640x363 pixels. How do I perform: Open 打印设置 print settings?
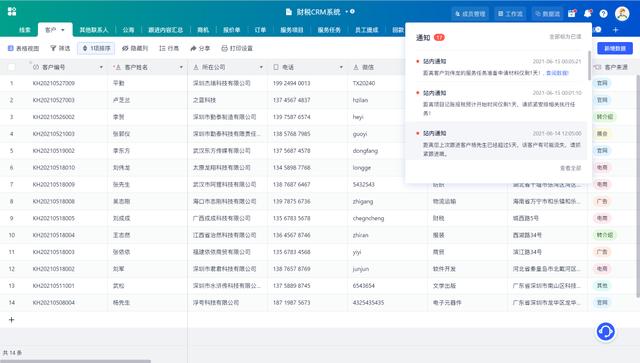point(237,48)
